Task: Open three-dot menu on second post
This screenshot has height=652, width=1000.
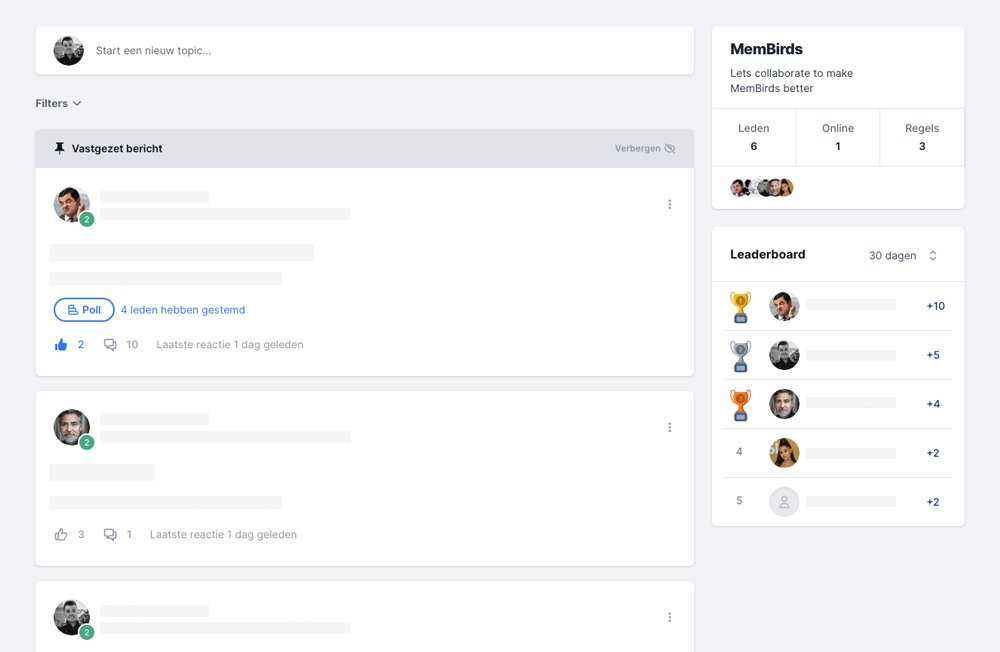Action: coord(670,427)
